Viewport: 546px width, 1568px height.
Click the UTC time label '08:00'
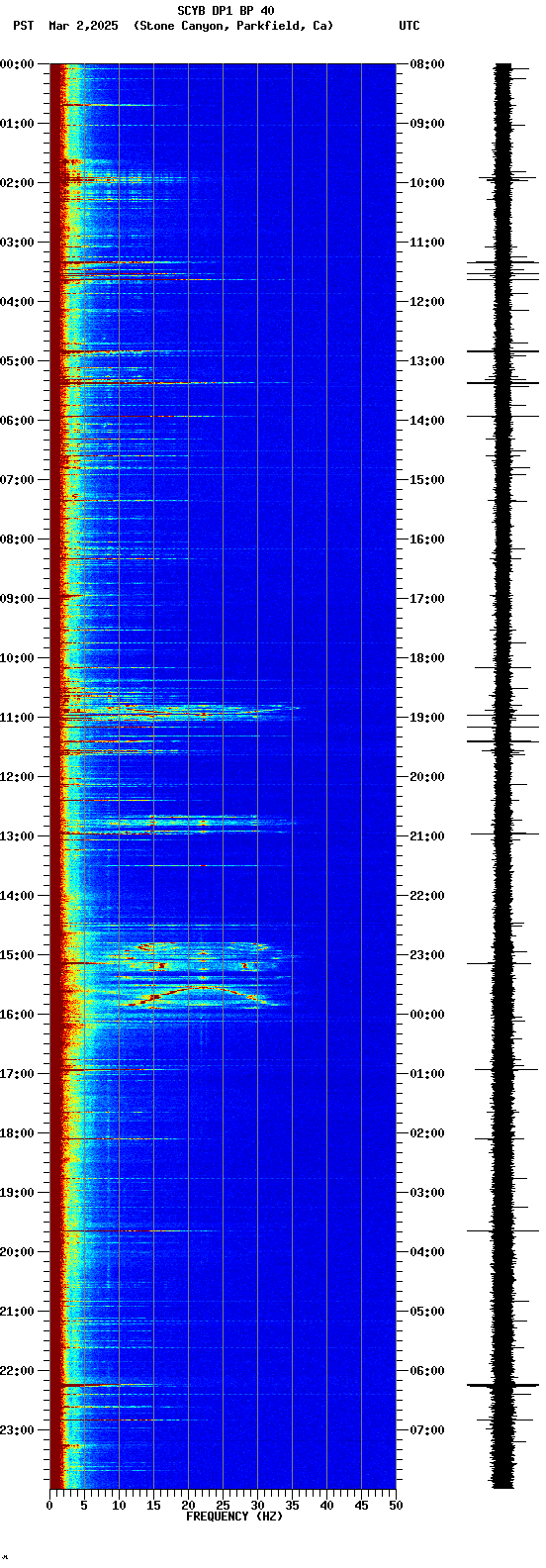(427, 64)
